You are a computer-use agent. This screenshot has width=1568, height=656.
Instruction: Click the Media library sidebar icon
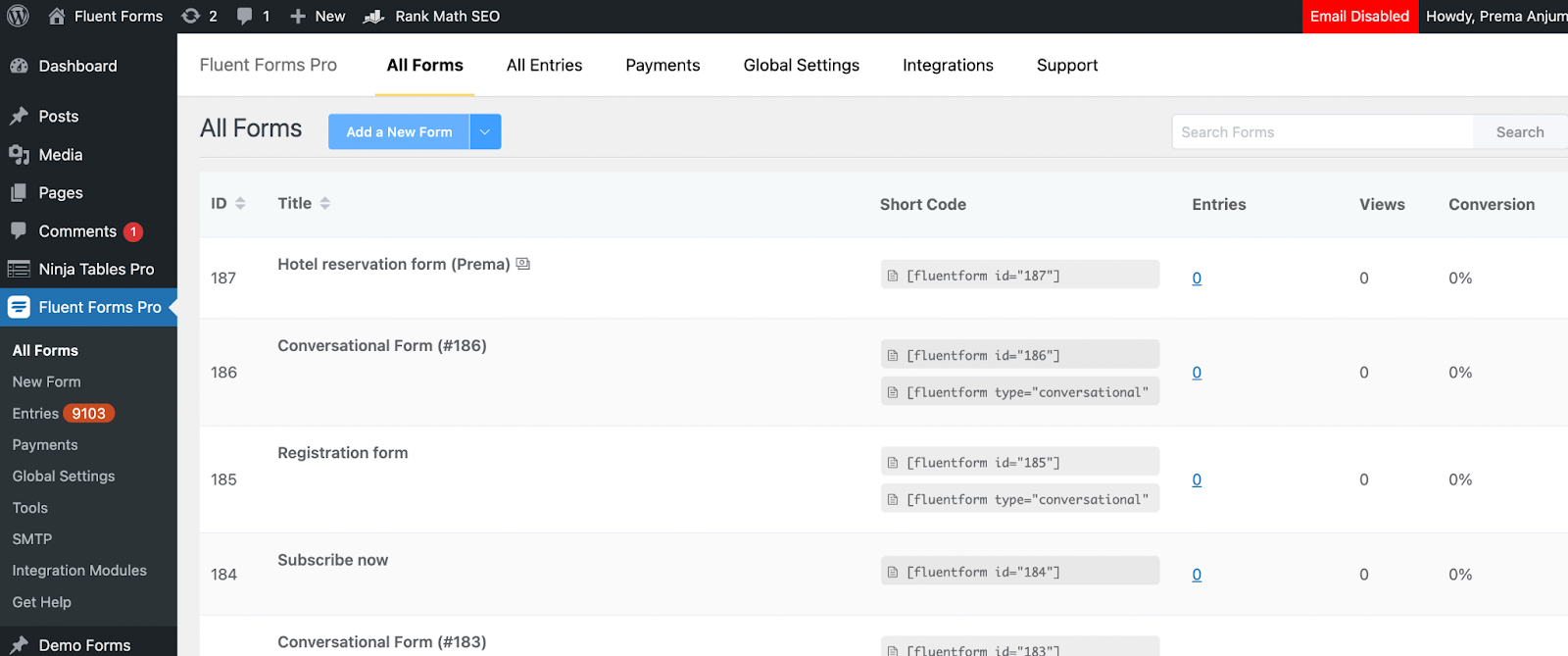[19, 155]
